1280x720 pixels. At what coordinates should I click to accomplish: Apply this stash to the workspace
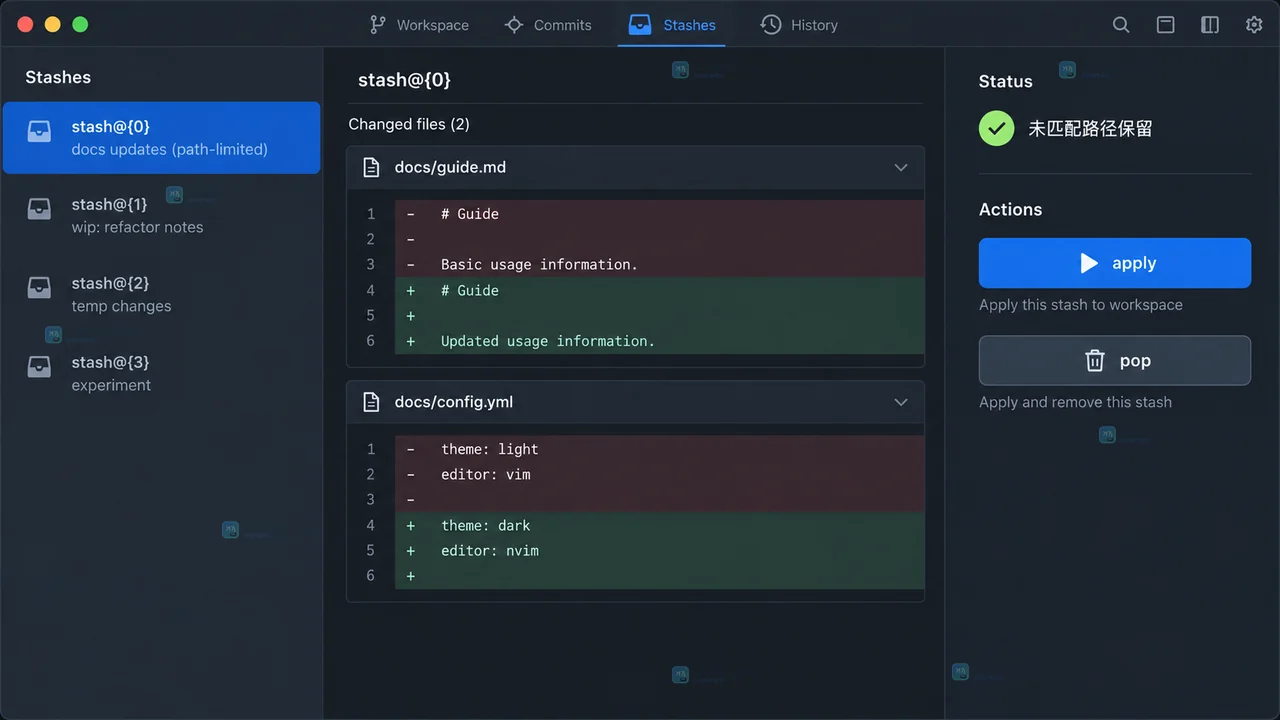pos(1115,263)
